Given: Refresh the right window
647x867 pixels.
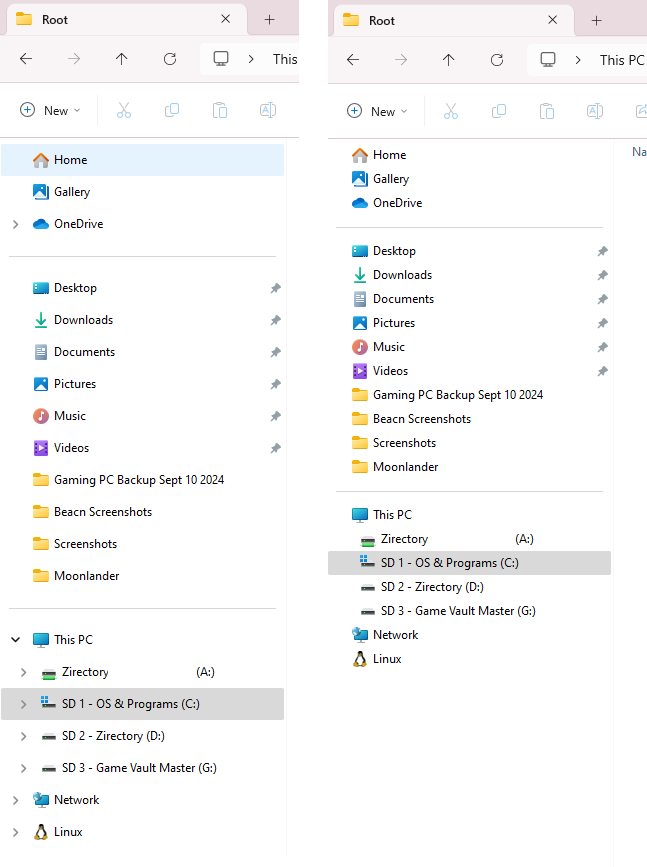Looking at the screenshot, I should click(x=497, y=60).
